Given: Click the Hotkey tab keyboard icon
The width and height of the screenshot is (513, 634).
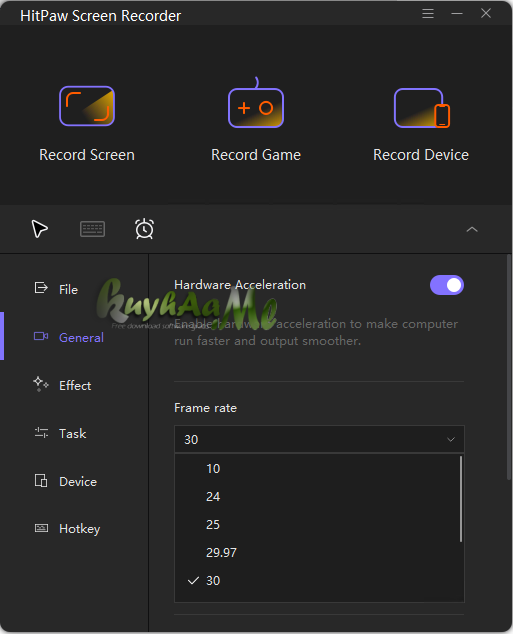Looking at the screenshot, I should coord(41,528).
